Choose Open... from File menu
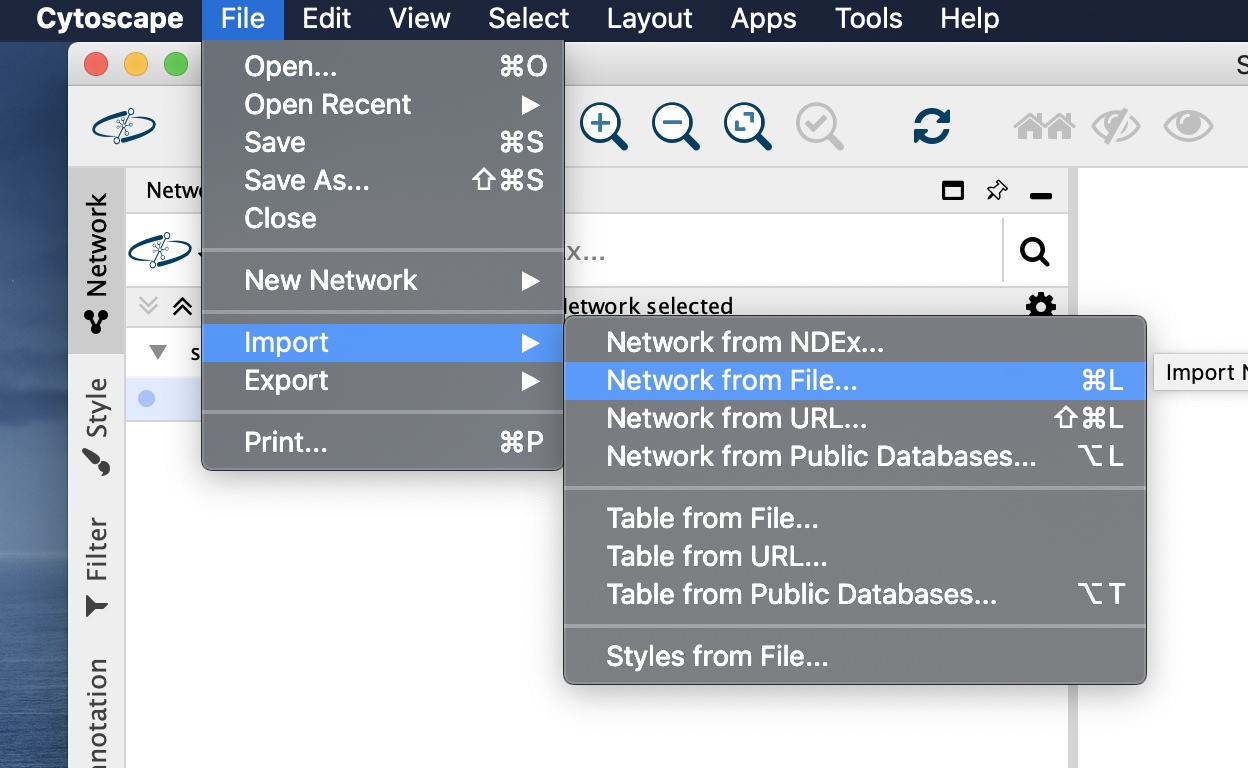Viewport: 1248px width, 768px height. pyautogui.click(x=383, y=67)
